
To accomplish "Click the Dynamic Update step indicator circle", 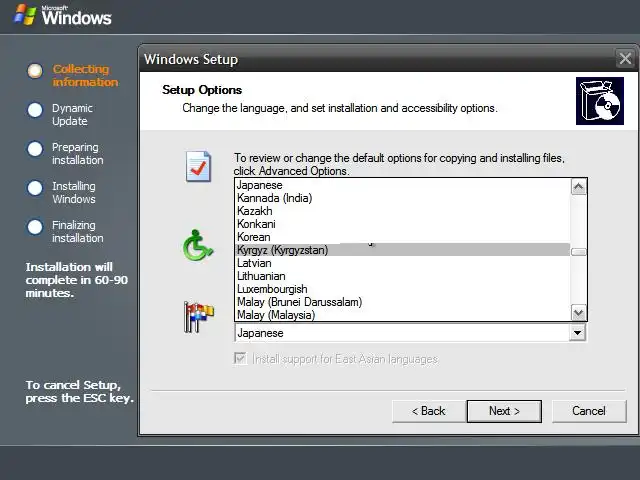I will tap(35, 110).
